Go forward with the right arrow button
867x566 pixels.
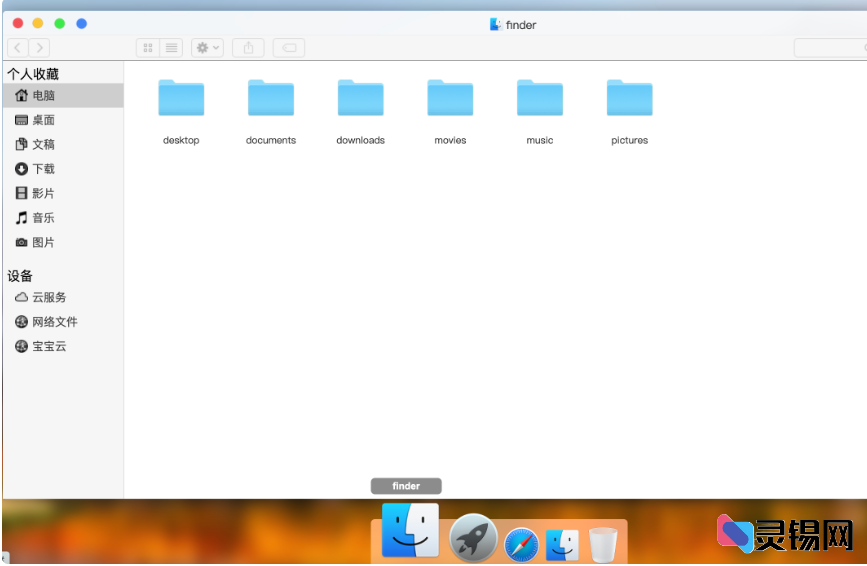[39, 48]
